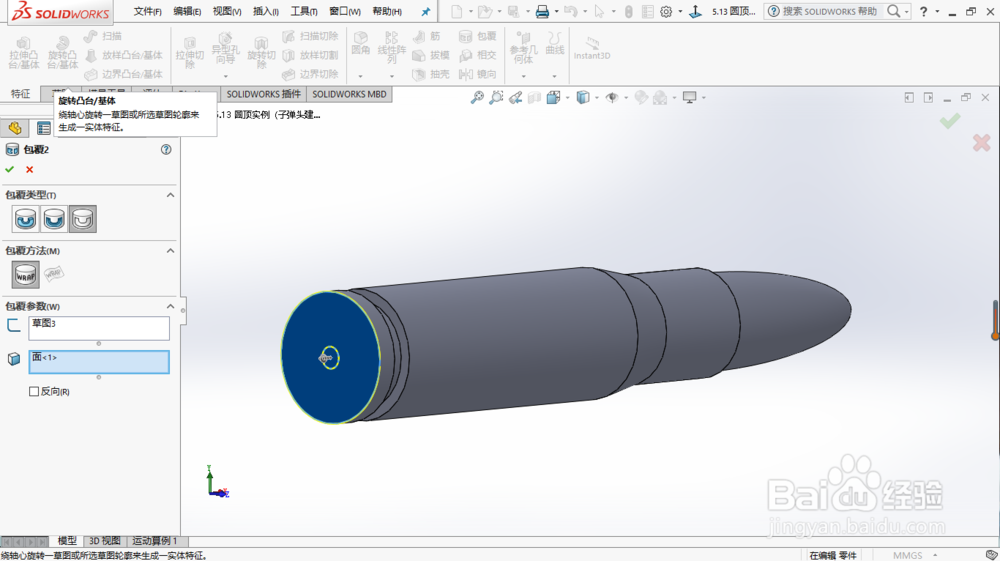Image resolution: width=1000 pixels, height=561 pixels.
Task: Open the 曲线 dropdown arrow
Action: pos(554,76)
